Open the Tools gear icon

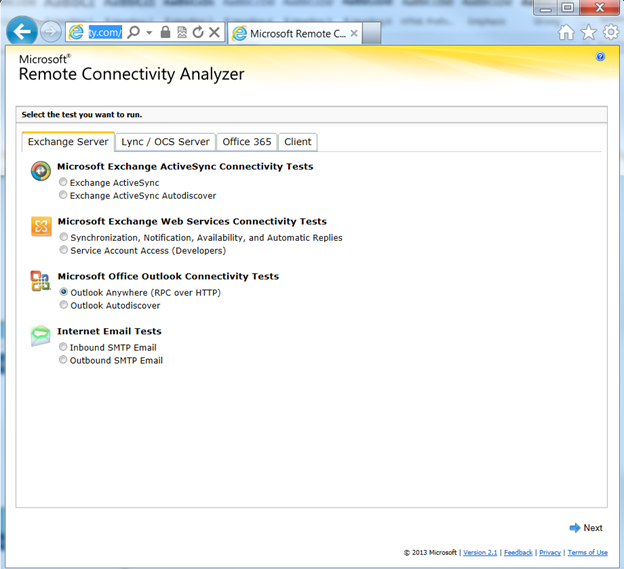pyautogui.click(x=611, y=32)
